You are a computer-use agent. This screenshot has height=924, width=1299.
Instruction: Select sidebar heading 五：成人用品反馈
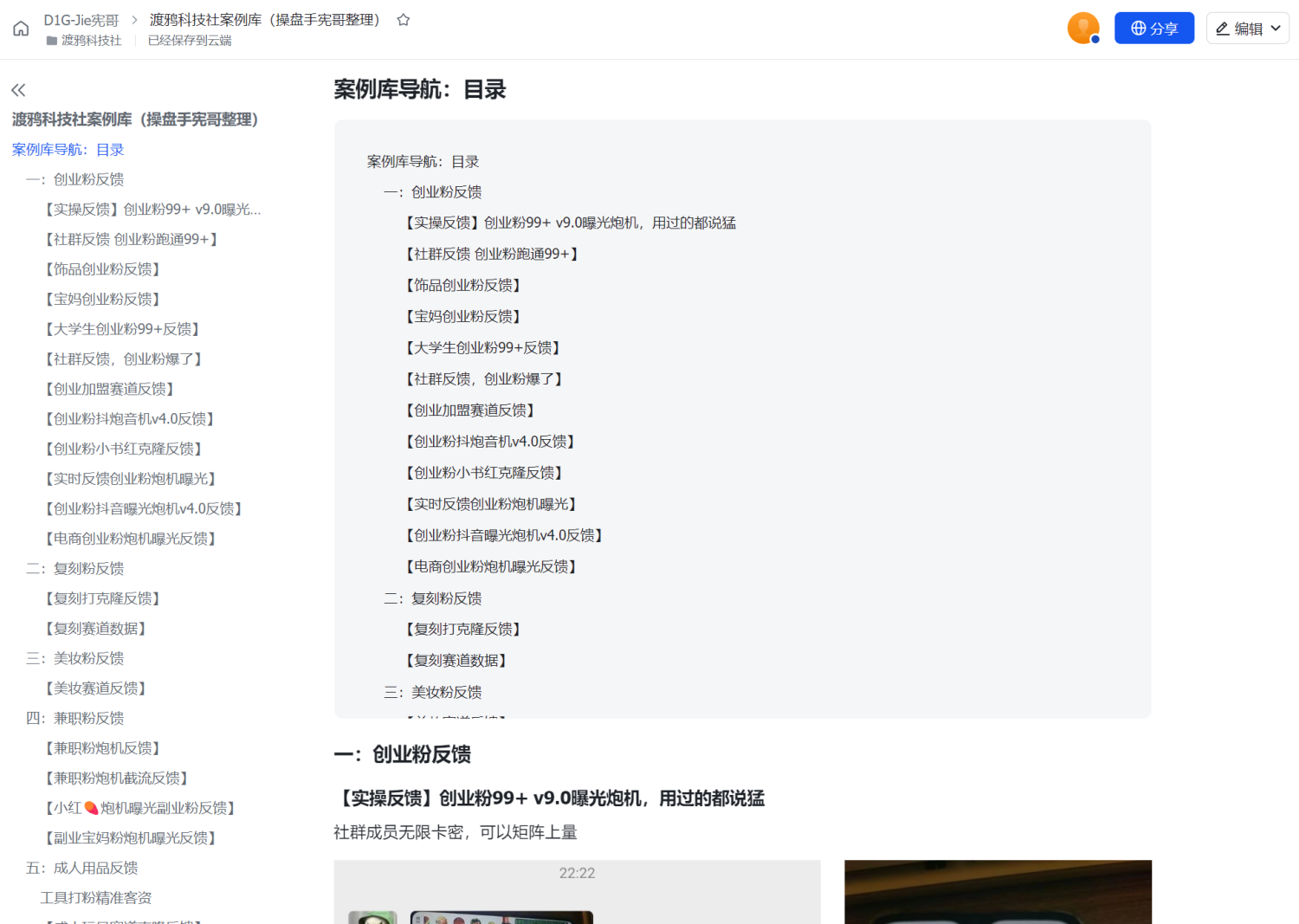[81, 868]
